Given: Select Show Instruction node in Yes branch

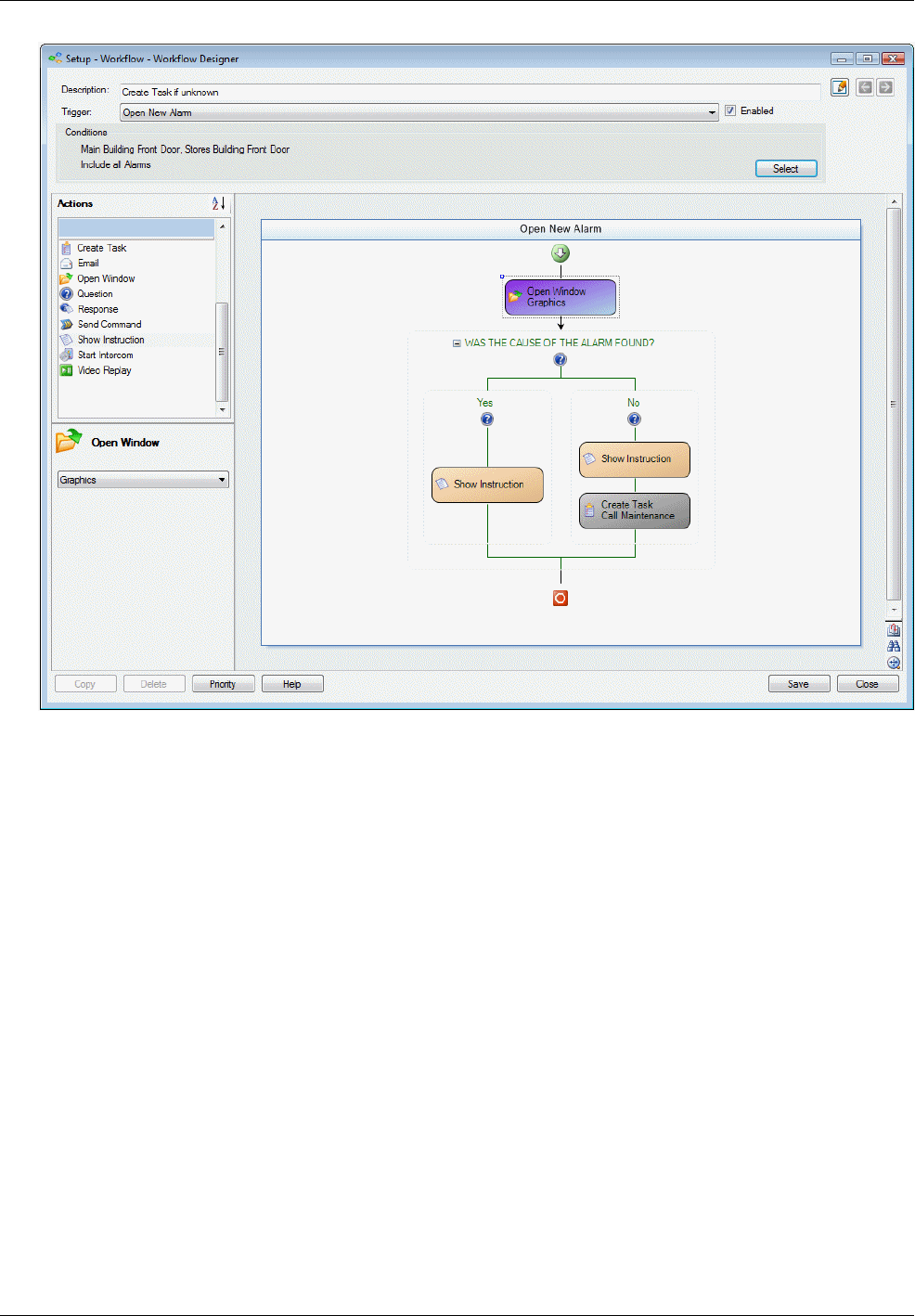Looking at the screenshot, I should coord(487,484).
